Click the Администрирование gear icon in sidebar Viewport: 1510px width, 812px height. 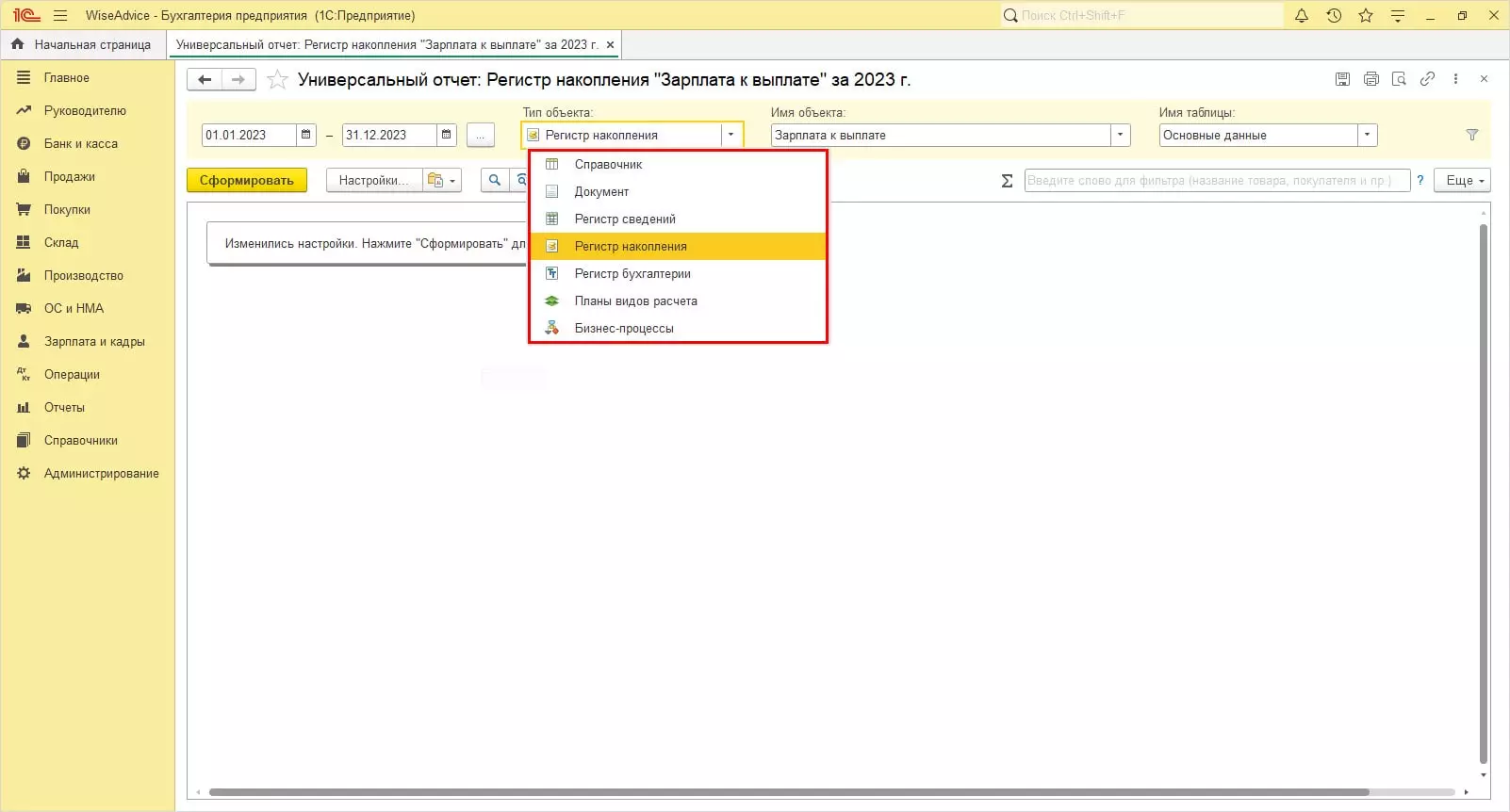[x=24, y=474]
